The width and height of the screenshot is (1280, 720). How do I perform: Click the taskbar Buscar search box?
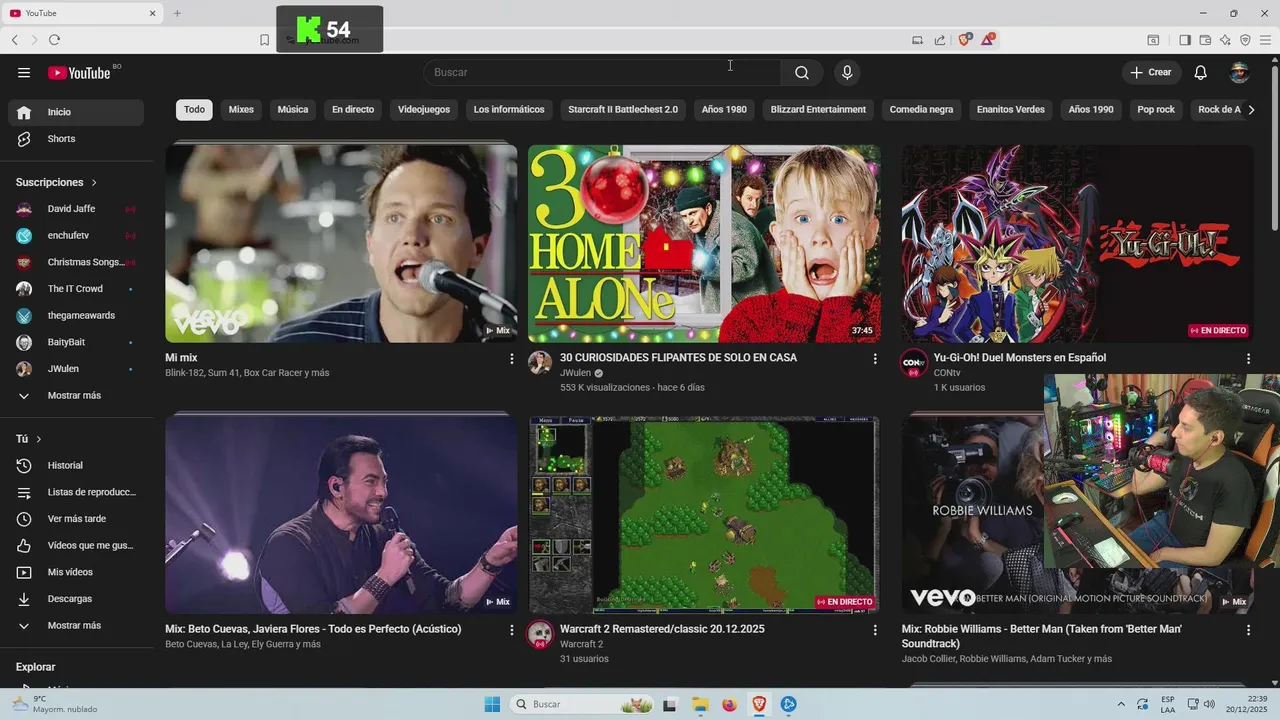pyautogui.click(x=583, y=704)
